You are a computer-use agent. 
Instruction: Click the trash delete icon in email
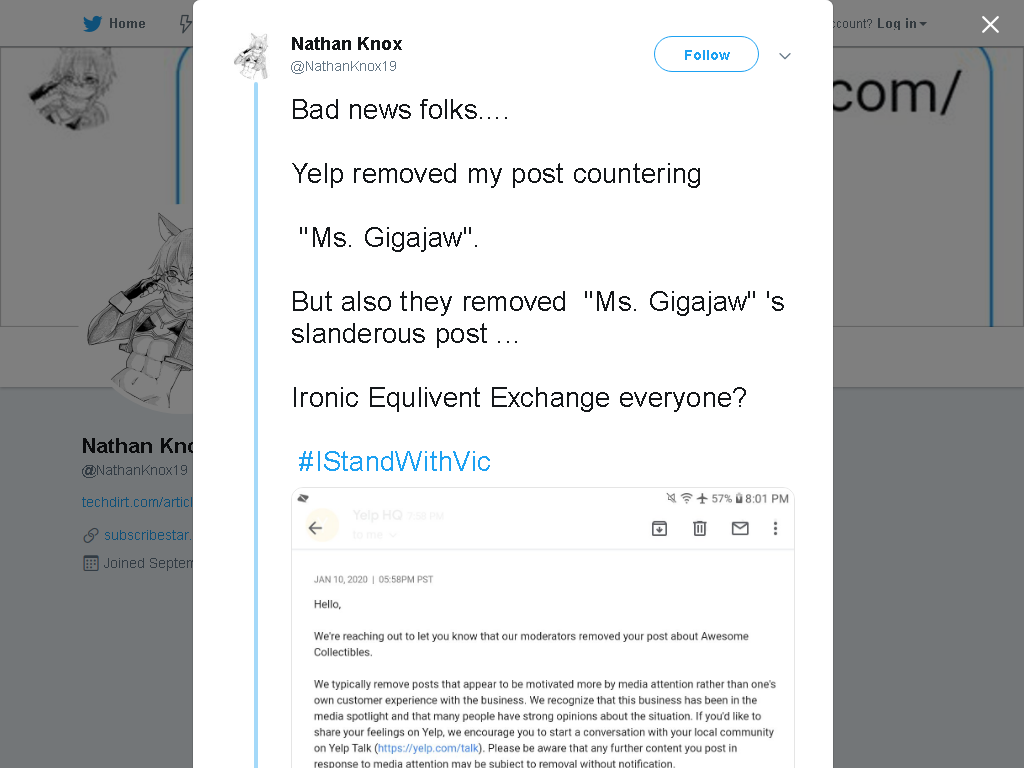tap(699, 528)
